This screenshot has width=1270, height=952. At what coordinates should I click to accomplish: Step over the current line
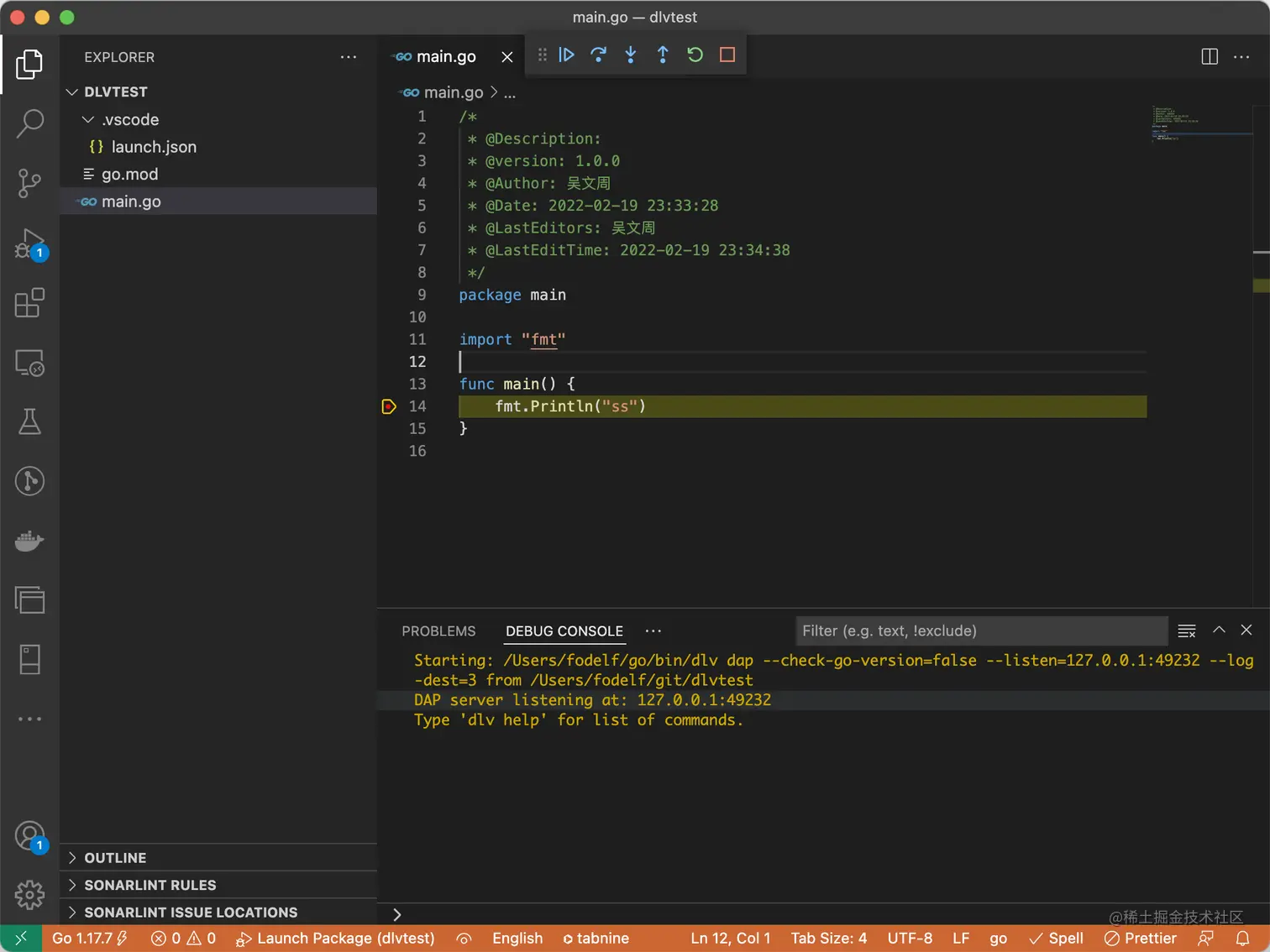coord(599,55)
